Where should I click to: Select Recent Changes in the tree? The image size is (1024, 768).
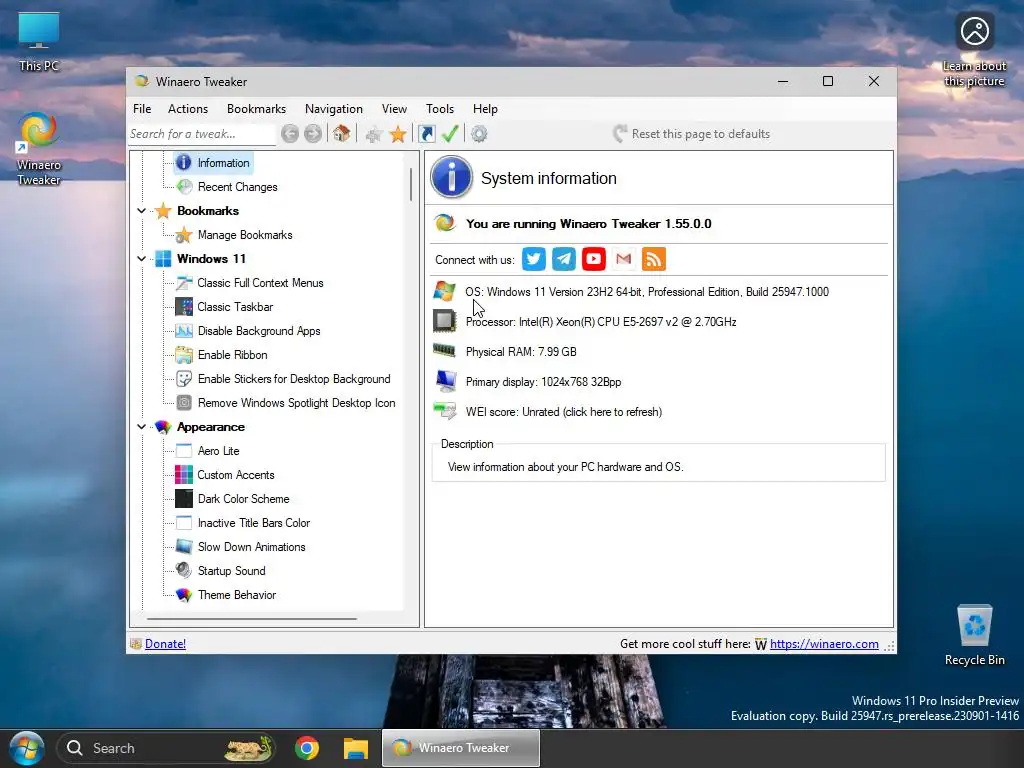point(227,187)
